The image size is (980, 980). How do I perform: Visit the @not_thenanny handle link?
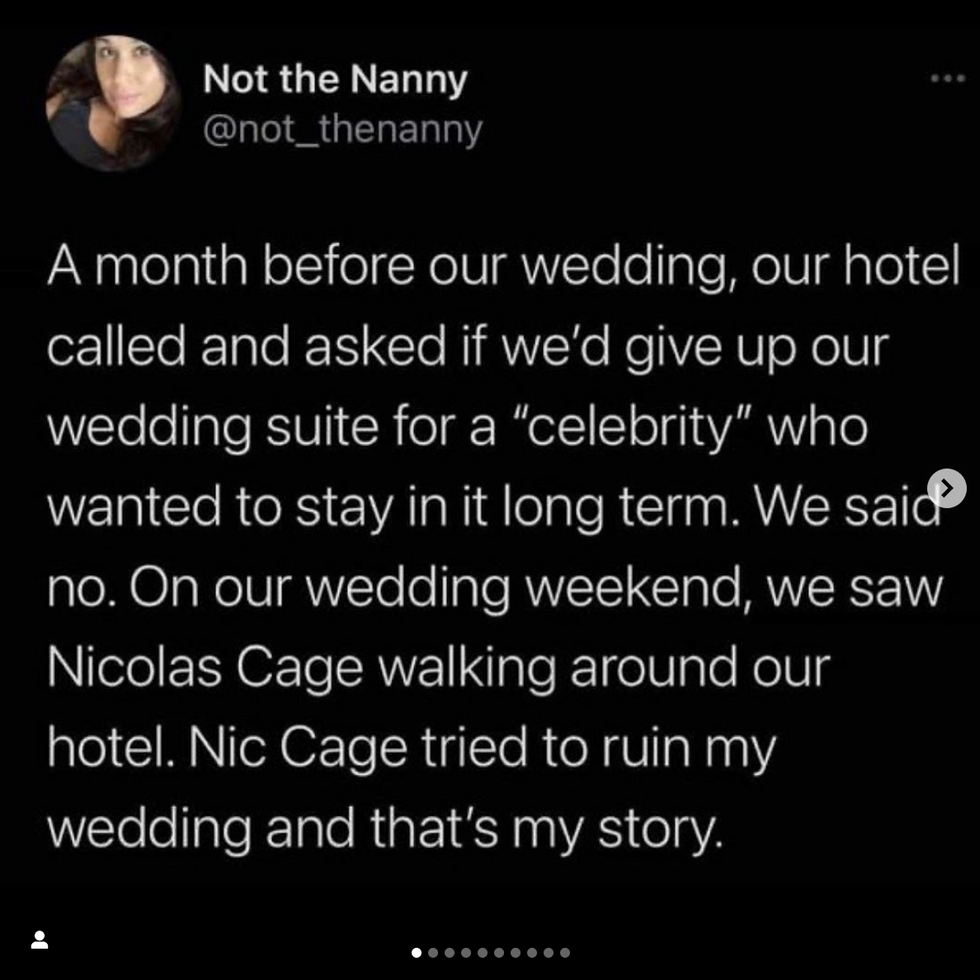click(x=342, y=129)
